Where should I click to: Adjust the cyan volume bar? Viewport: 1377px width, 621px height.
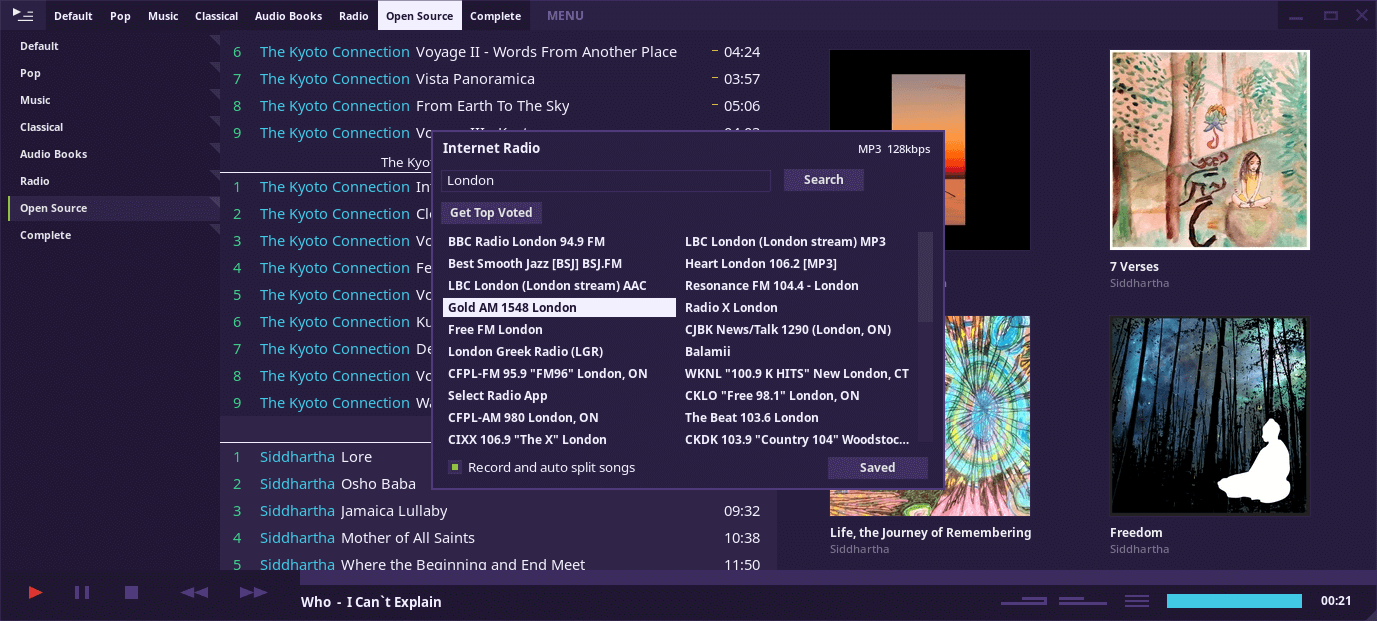click(1234, 601)
